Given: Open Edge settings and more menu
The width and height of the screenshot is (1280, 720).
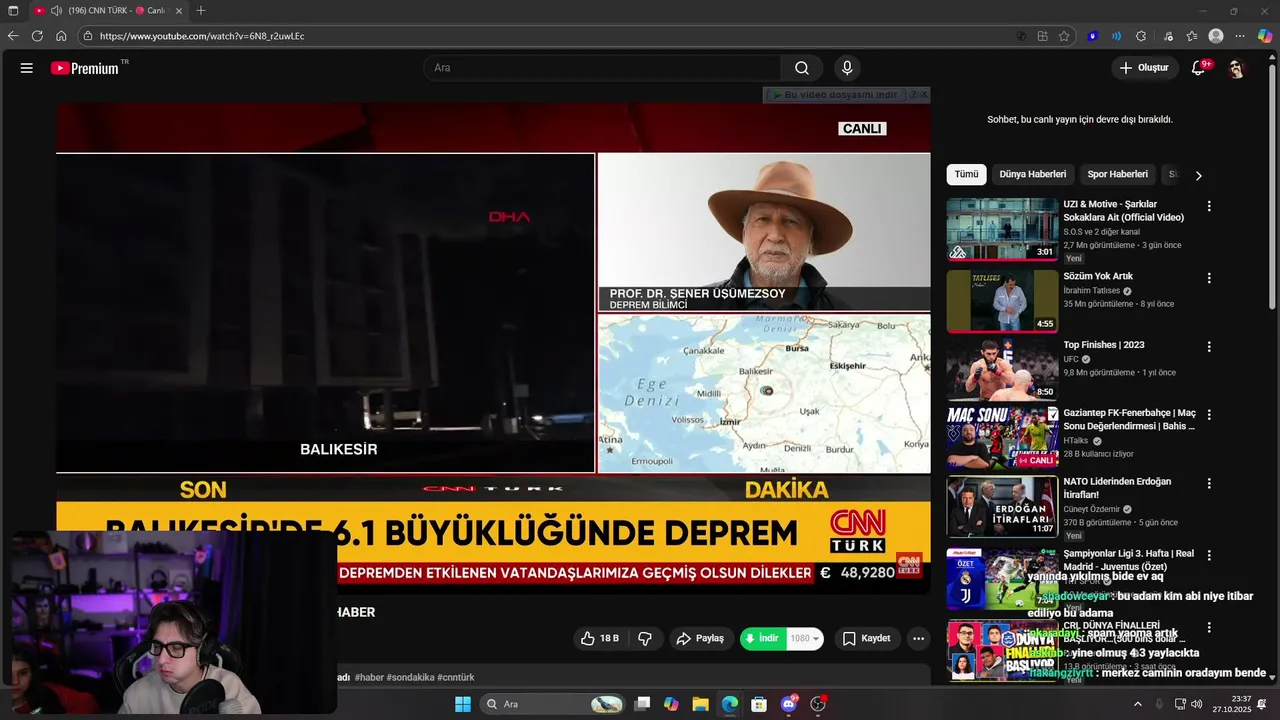Looking at the screenshot, I should click(1240, 36).
